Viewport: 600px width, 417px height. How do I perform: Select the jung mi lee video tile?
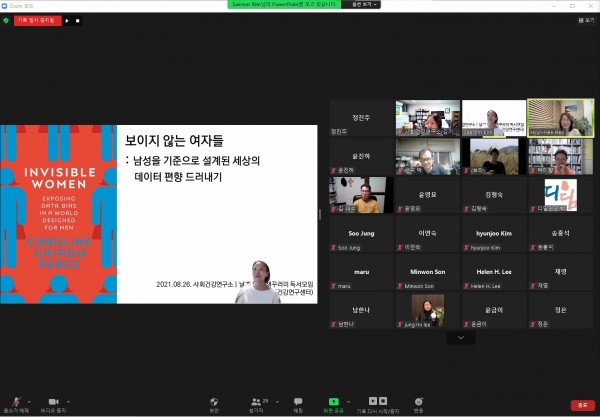pos(428,311)
